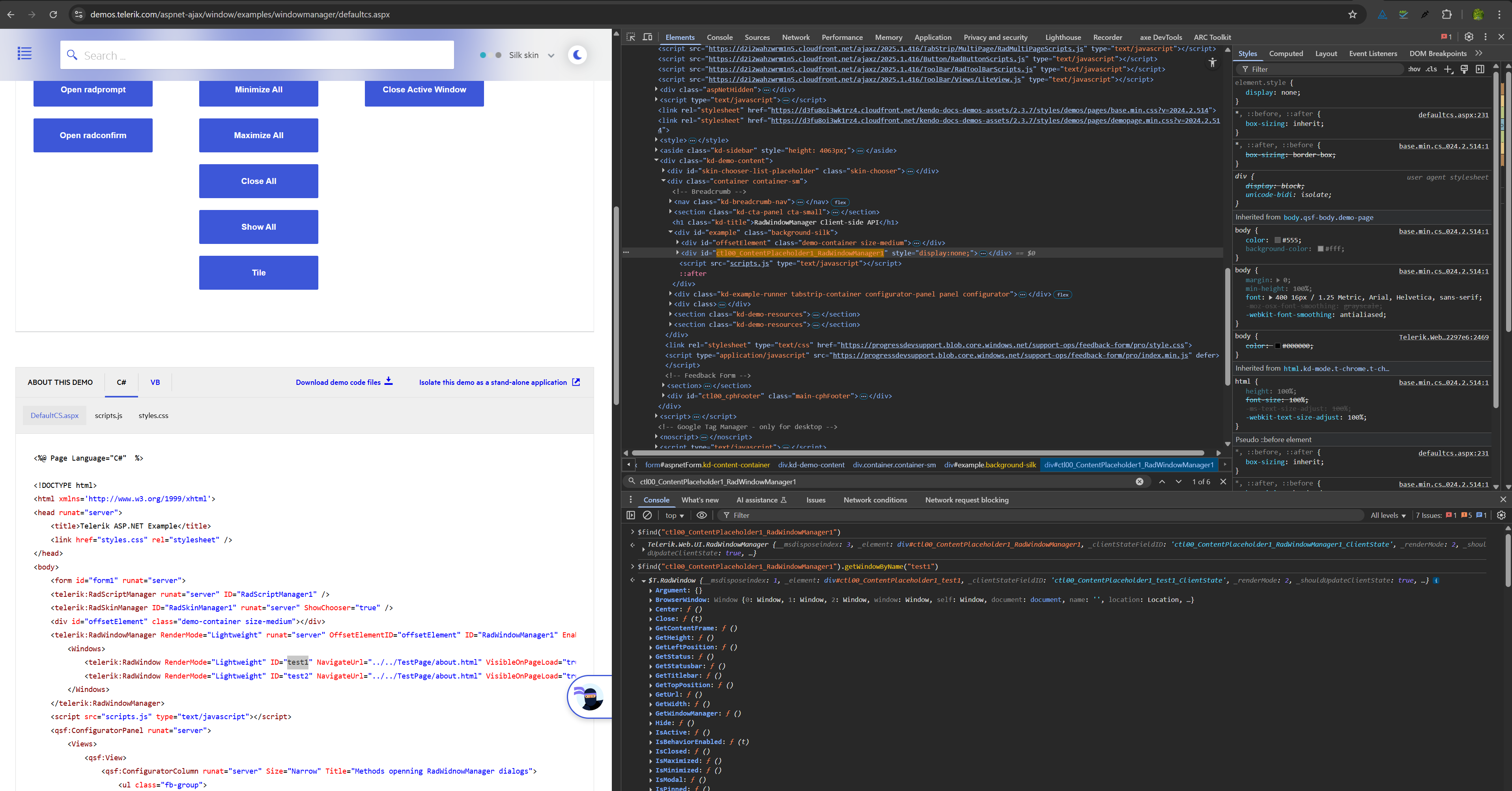Screen dimensions: 1512x791
Task: Clear the console with the ban icon
Action: click(647, 515)
